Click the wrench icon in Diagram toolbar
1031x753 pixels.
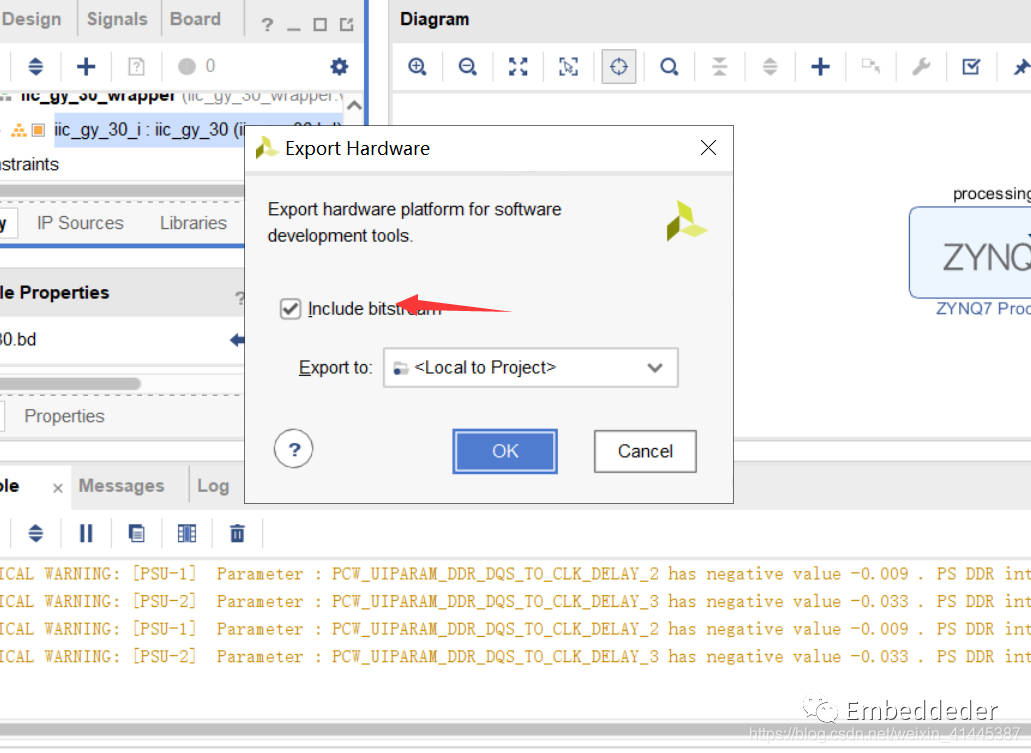coord(921,67)
